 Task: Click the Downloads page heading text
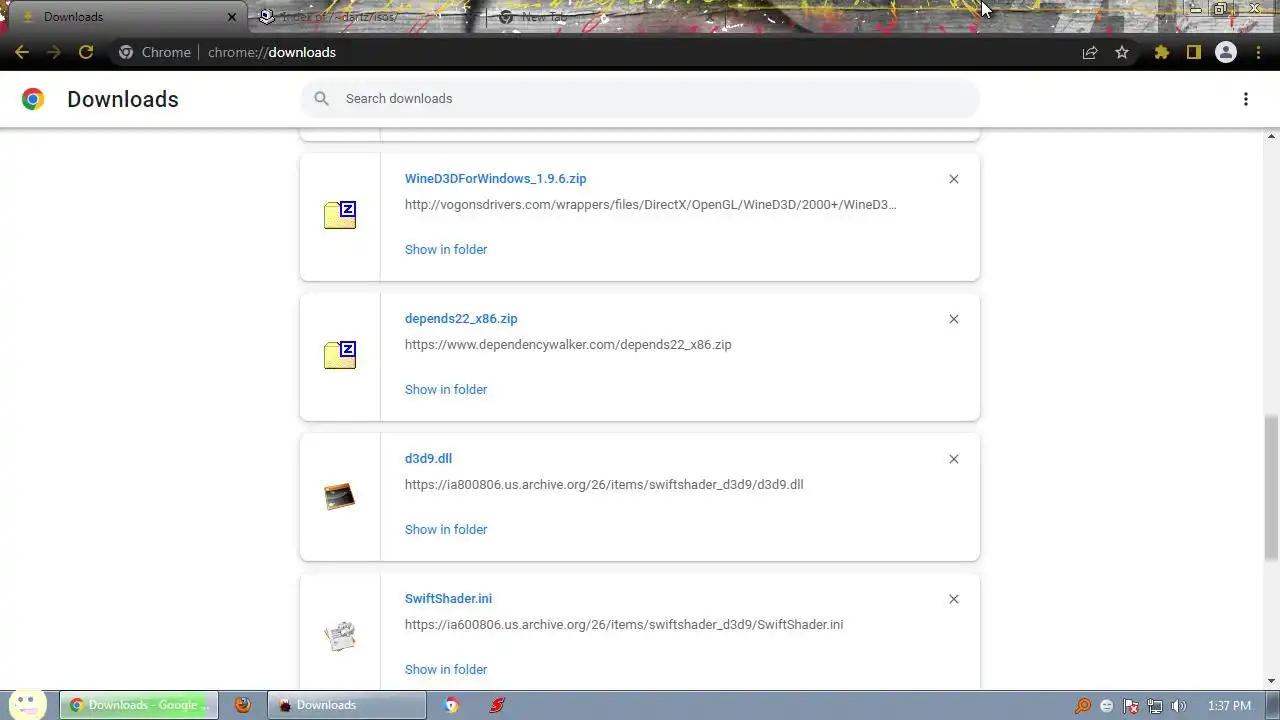click(x=123, y=99)
